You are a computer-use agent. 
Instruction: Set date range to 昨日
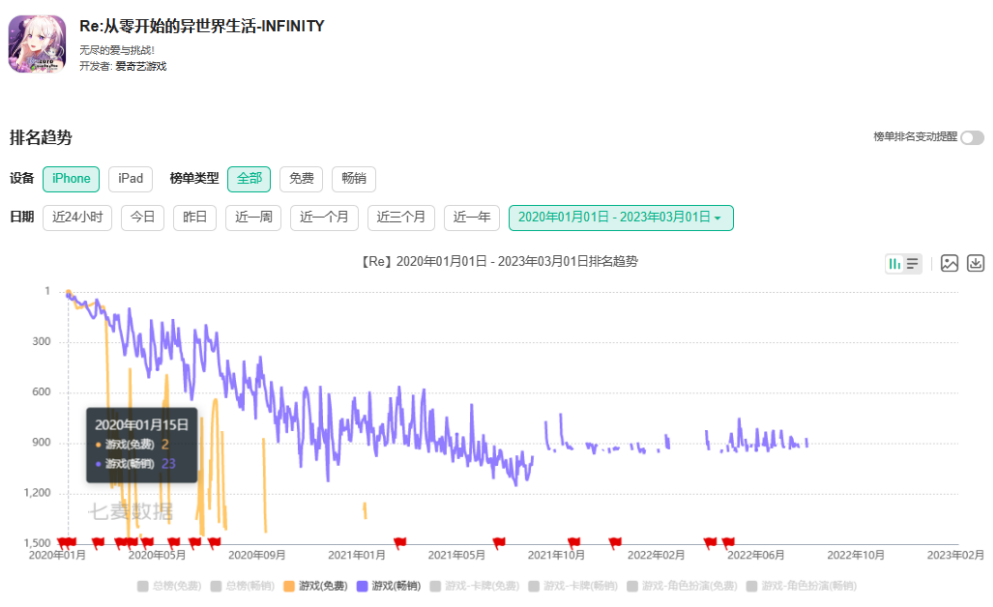tap(195, 217)
